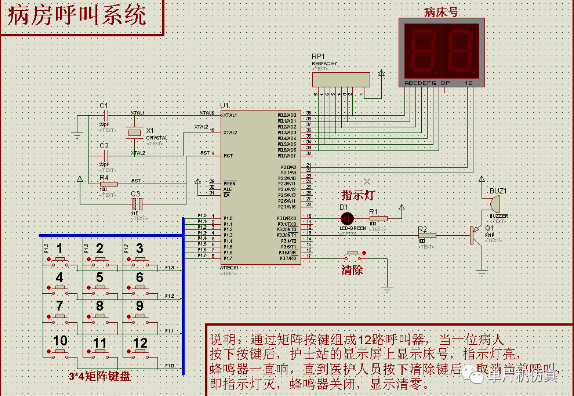Select capacitor C1 symbol

coord(104,116)
